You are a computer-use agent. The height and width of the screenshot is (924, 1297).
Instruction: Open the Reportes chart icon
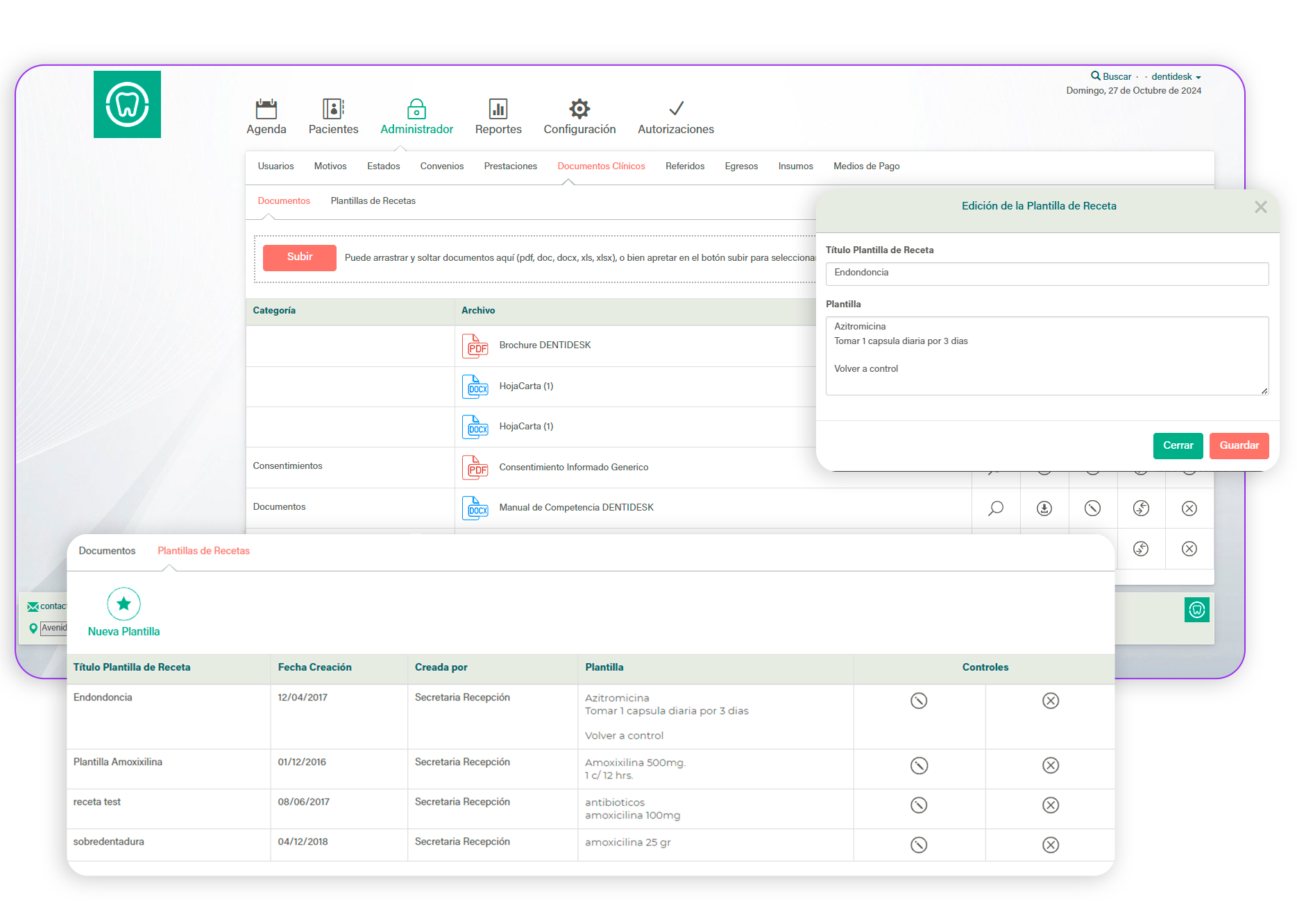[498, 109]
